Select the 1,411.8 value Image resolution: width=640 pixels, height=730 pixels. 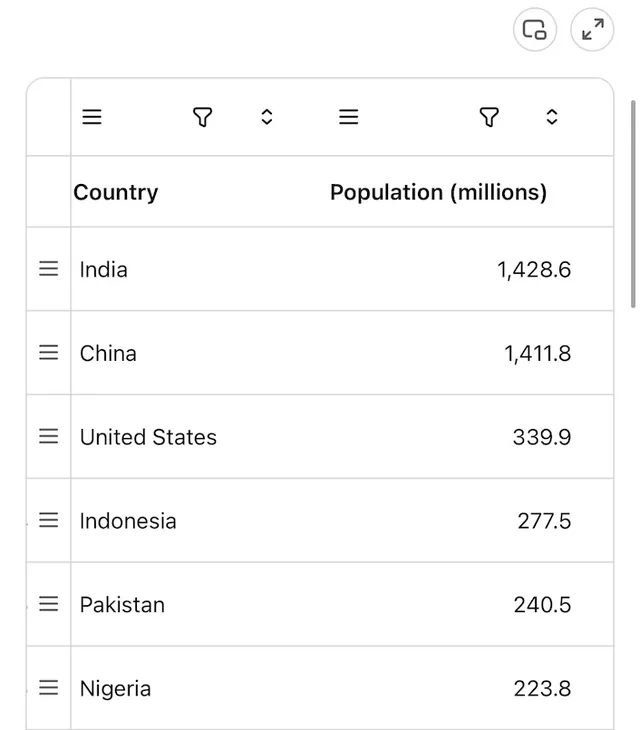click(x=538, y=354)
